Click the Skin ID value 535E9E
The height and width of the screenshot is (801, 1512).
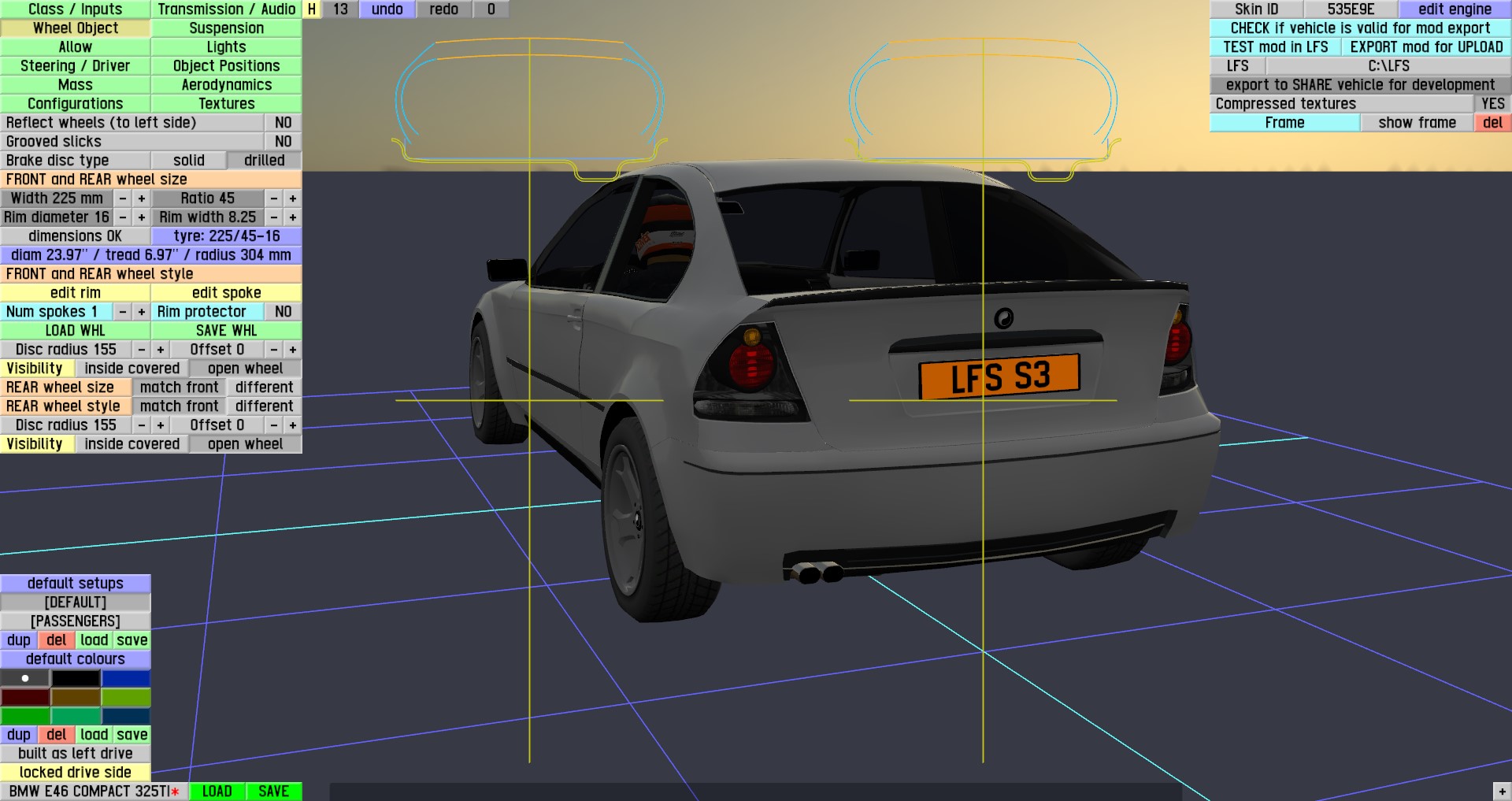(1351, 9)
